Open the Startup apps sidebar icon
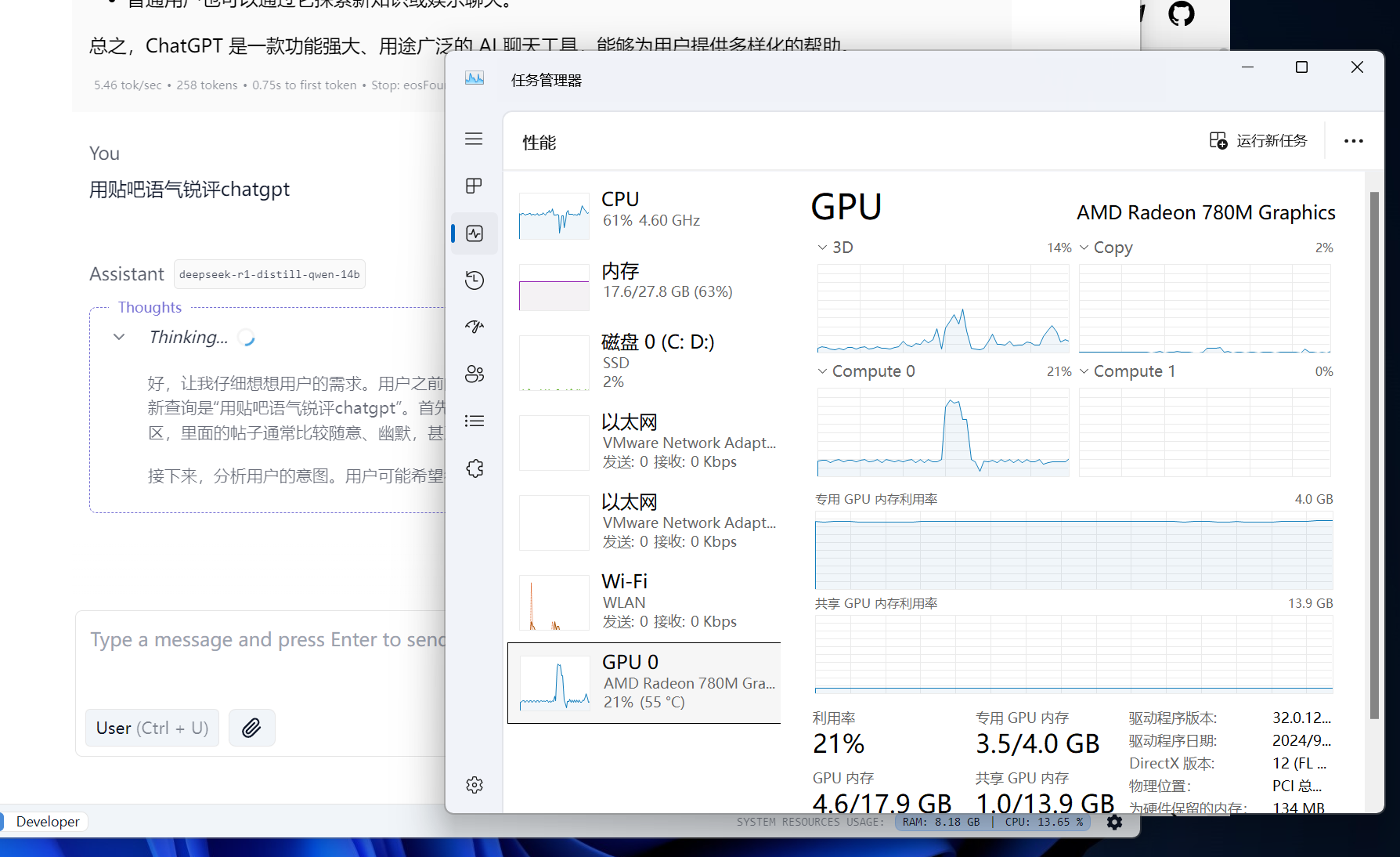Screen dimensions: 1400x857 tap(474, 327)
